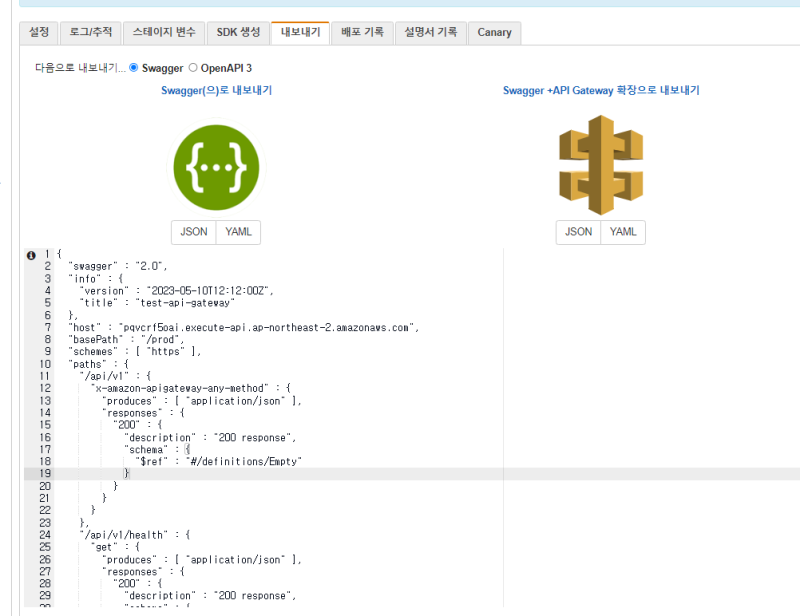The image size is (800, 616).
Task: Open the 설명서 기록 tab
Action: click(430, 32)
